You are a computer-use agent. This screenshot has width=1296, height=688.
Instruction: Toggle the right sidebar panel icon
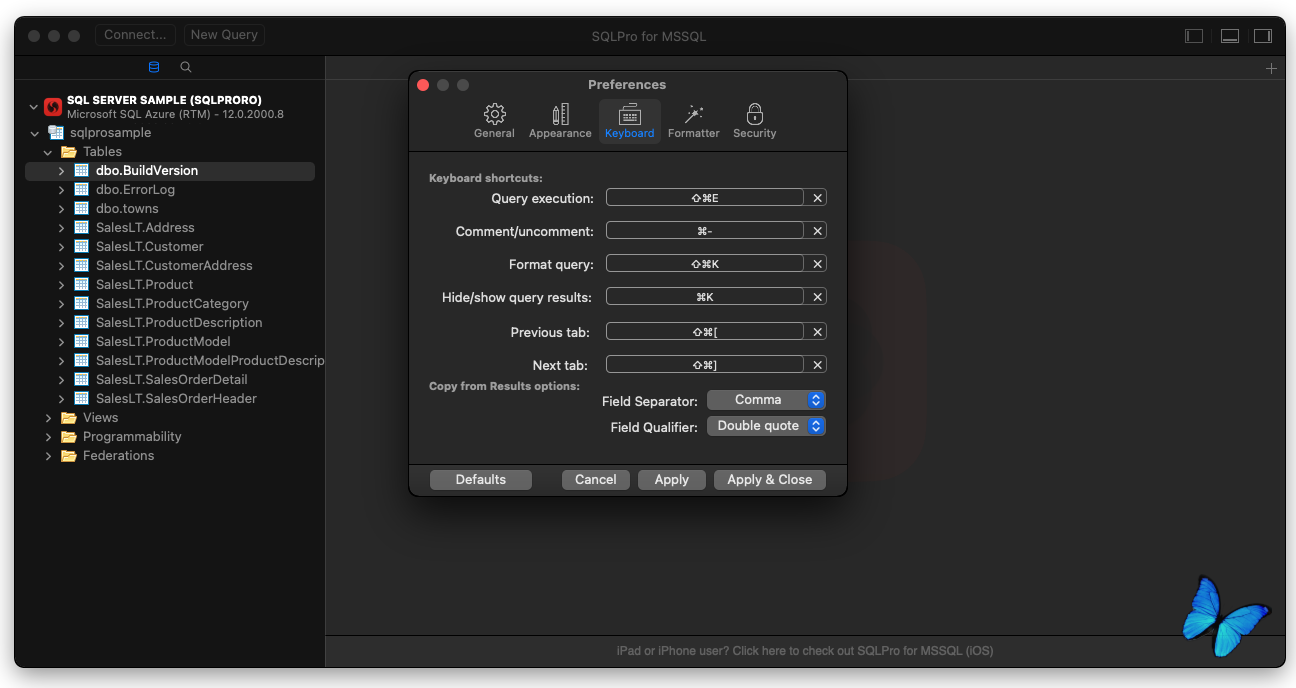tap(1263, 36)
